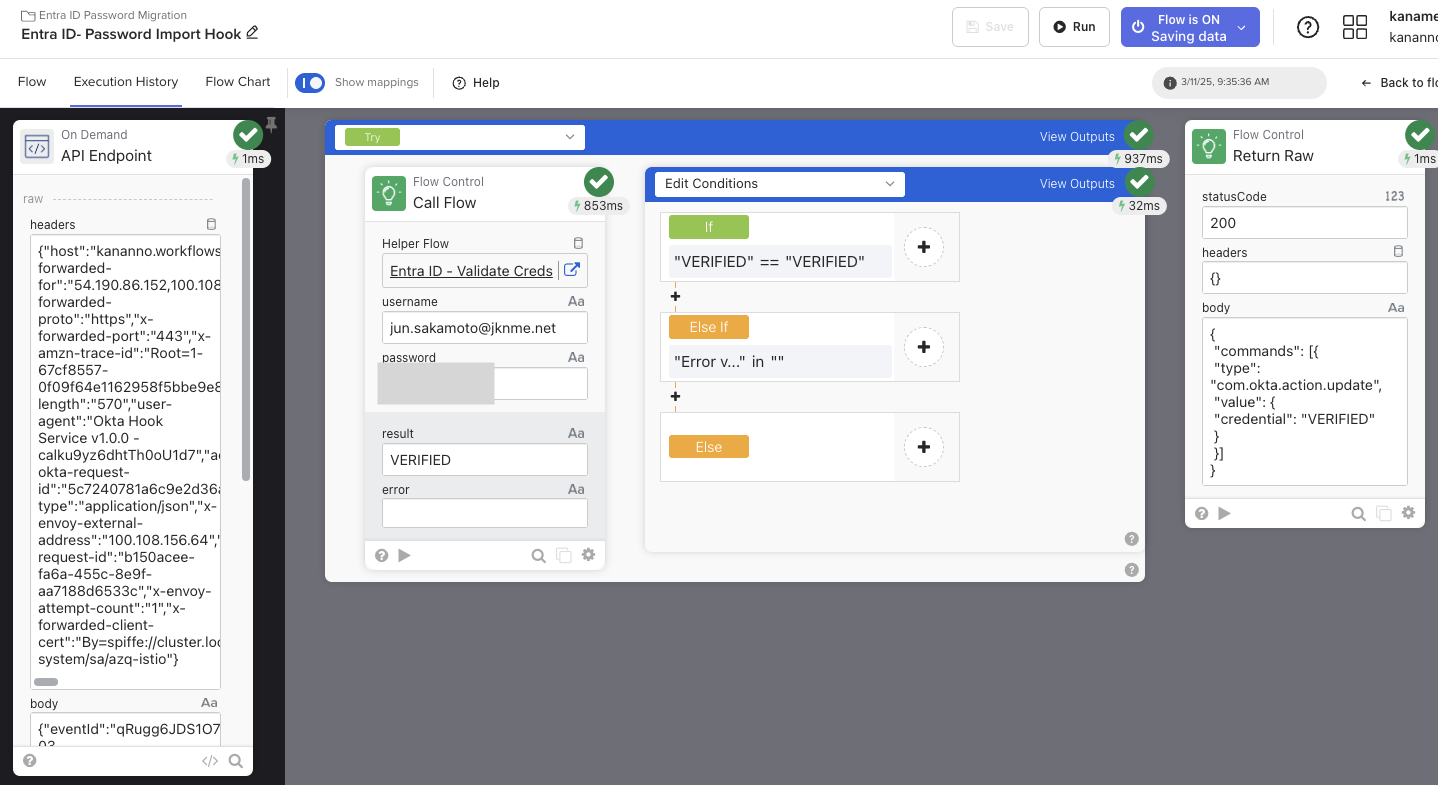The height and width of the screenshot is (785, 1438).
Task: Open Entra ID - Validate Creds external link icon
Action: (572, 270)
